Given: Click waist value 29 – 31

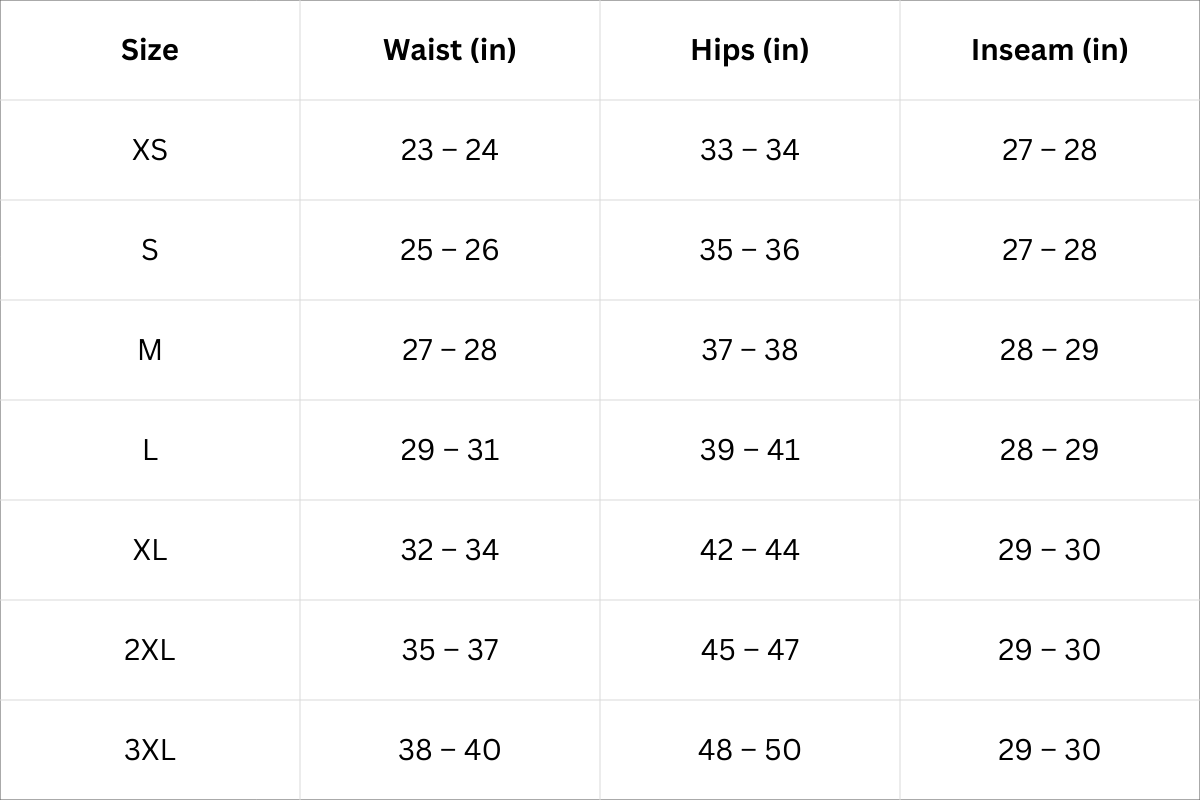Looking at the screenshot, I should point(449,450).
